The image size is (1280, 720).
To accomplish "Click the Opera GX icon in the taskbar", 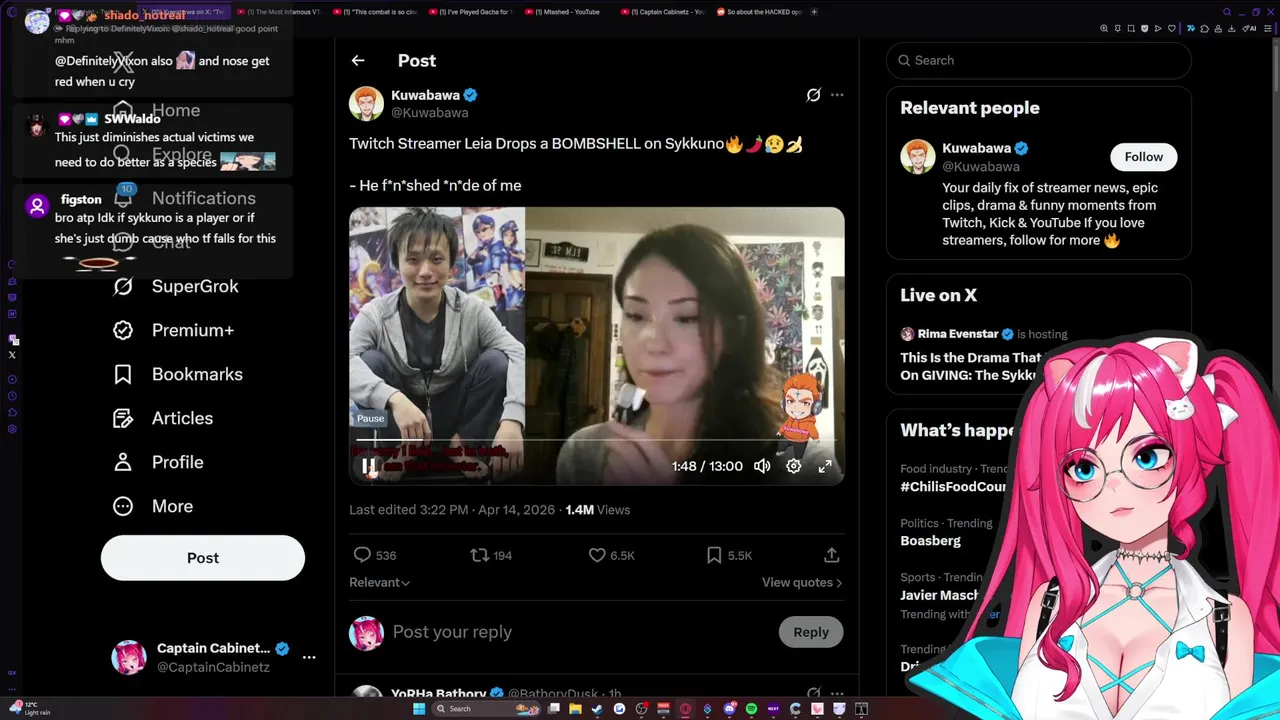I will coord(686,709).
